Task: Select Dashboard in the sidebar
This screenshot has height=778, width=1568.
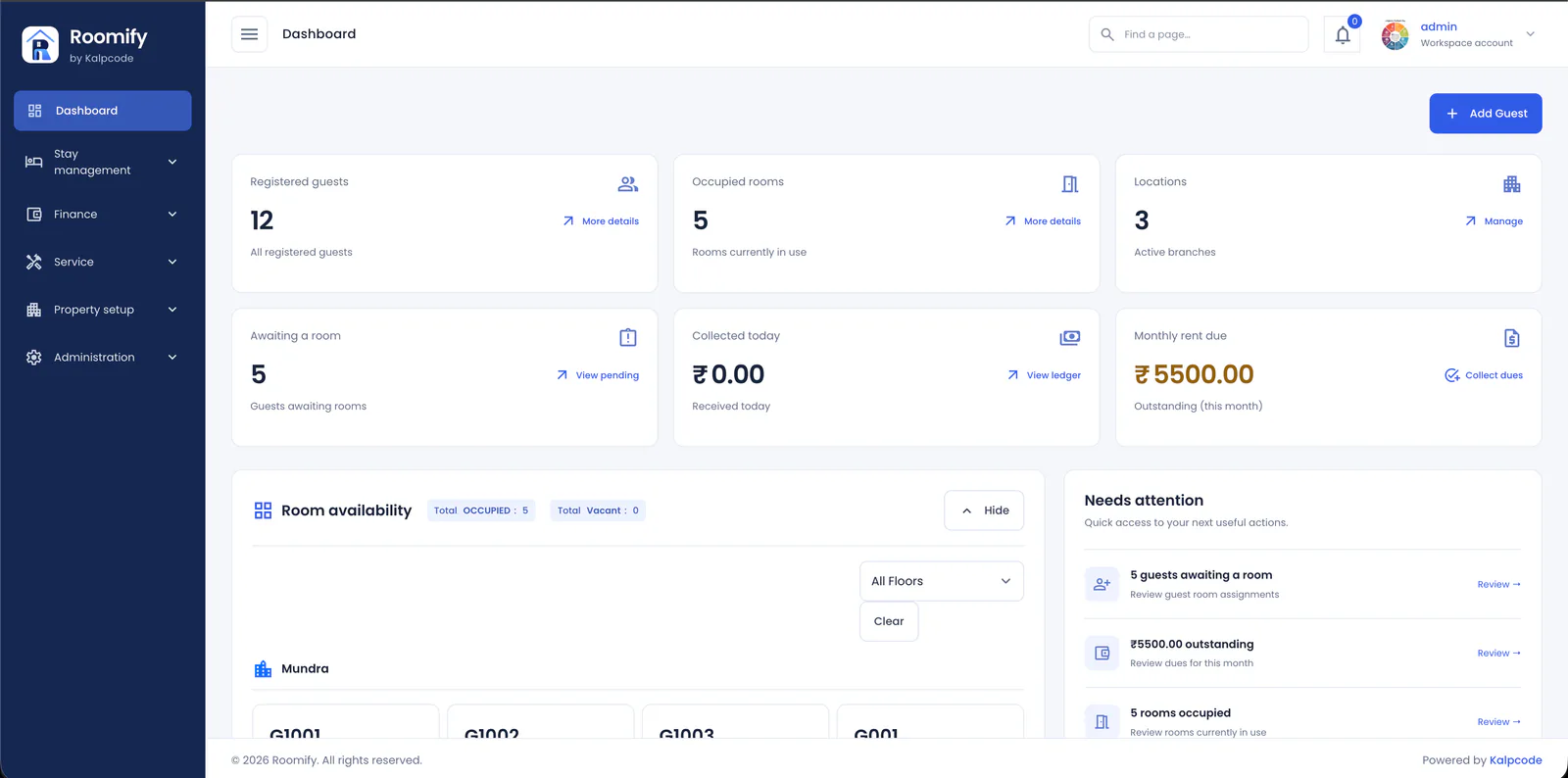Action: (103, 111)
